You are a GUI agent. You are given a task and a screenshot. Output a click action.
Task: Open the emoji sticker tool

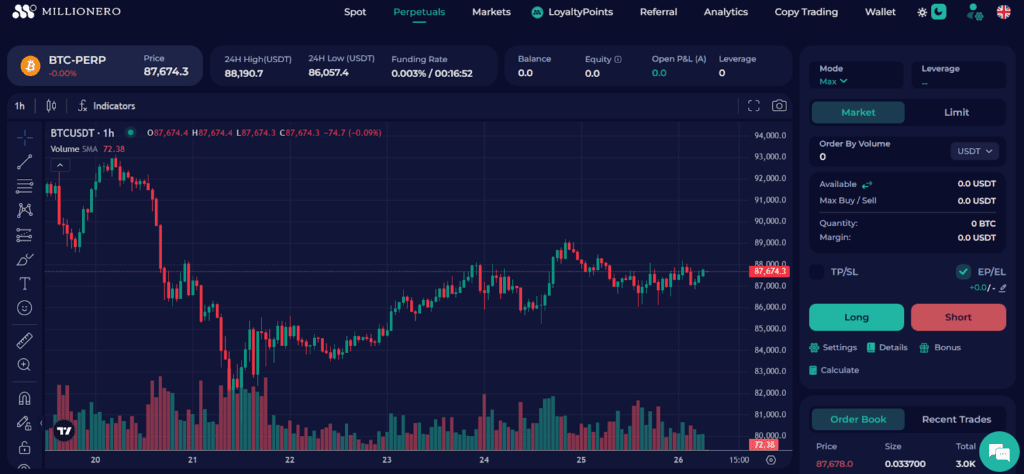click(x=25, y=308)
